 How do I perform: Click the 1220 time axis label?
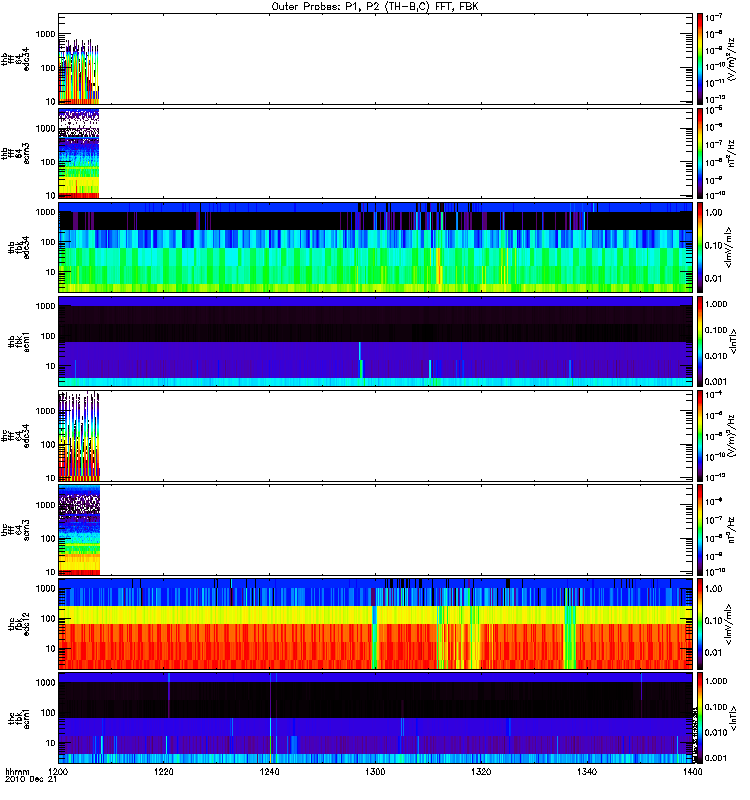coord(164,774)
